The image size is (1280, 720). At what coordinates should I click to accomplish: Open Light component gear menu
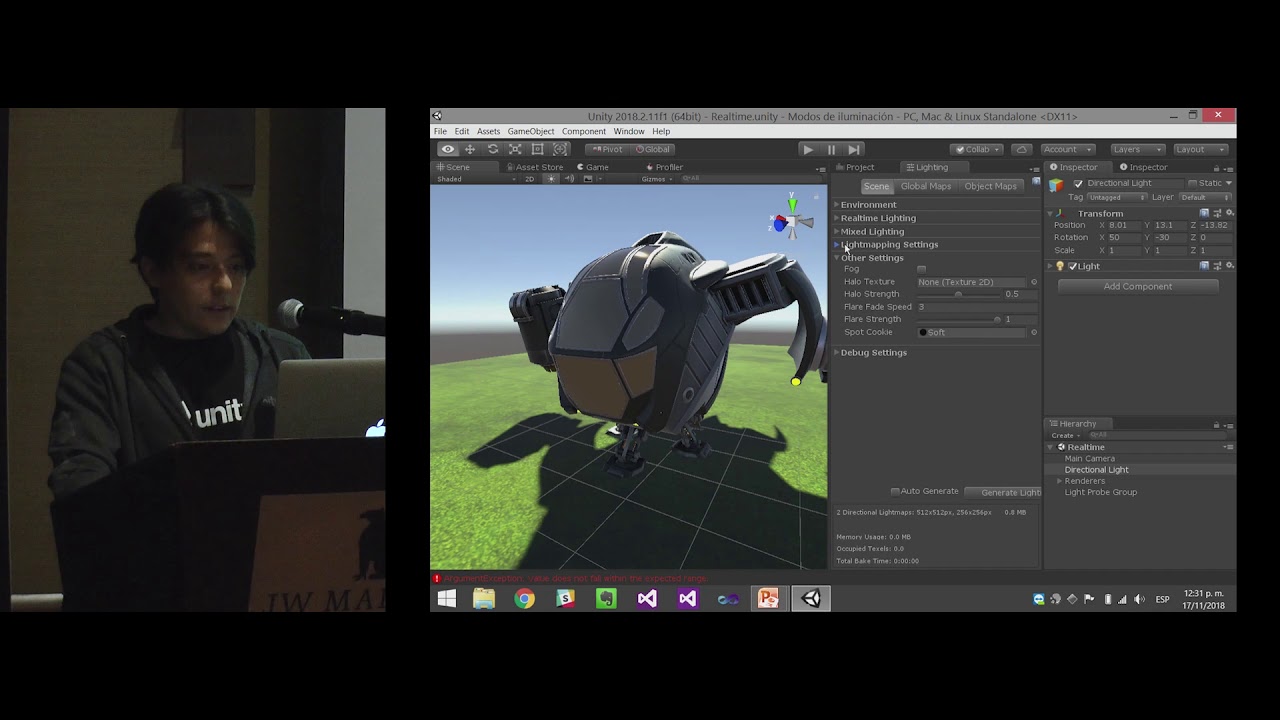coord(1229,266)
